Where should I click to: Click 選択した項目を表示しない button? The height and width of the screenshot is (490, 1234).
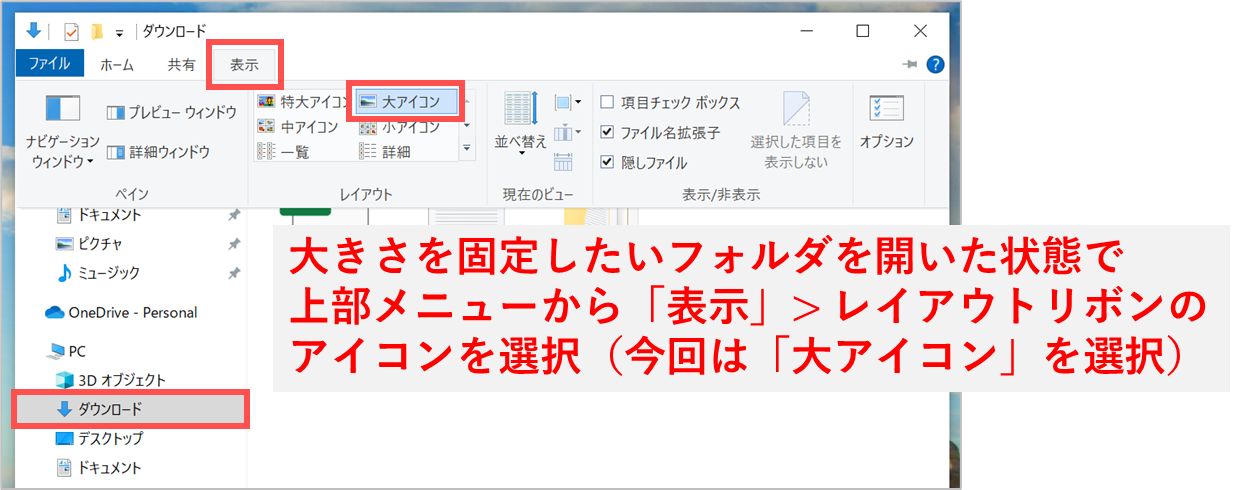[x=796, y=130]
